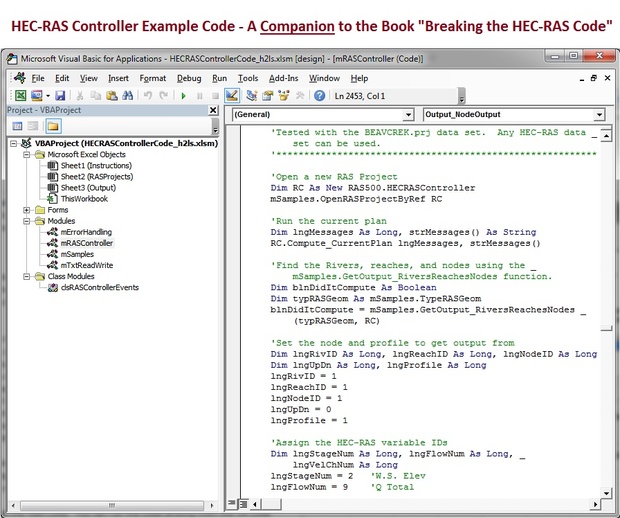The height and width of the screenshot is (518, 620).
Task: Open the View menu
Action: [x=89, y=78]
